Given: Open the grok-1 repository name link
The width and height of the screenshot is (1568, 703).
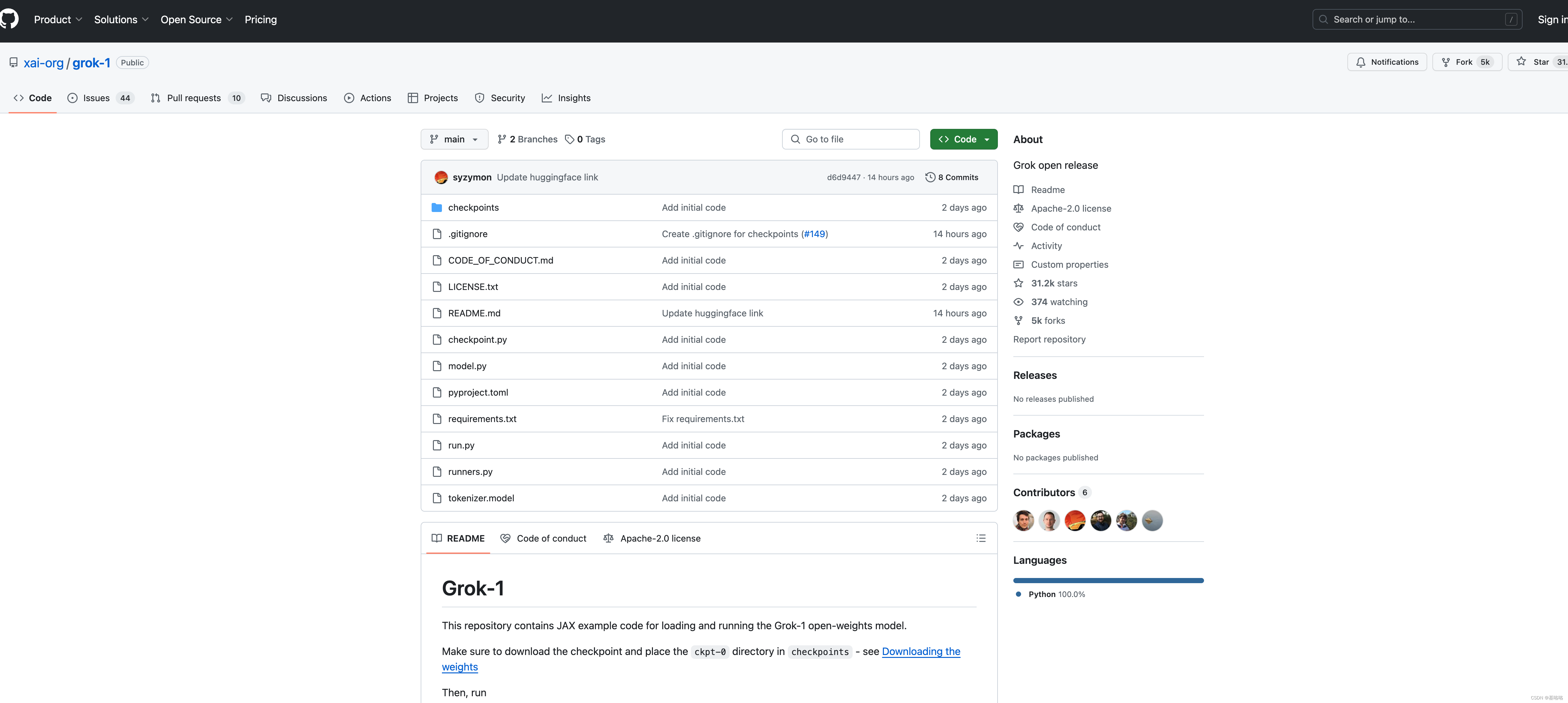Looking at the screenshot, I should click(x=91, y=63).
